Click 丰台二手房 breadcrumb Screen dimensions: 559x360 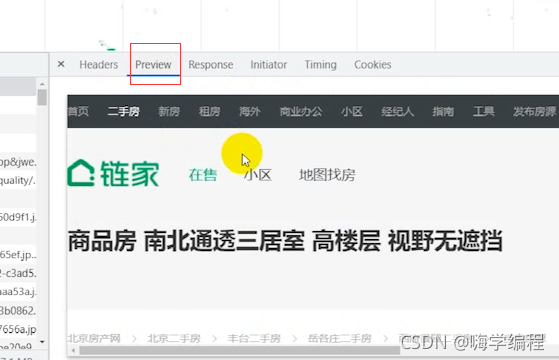click(254, 338)
